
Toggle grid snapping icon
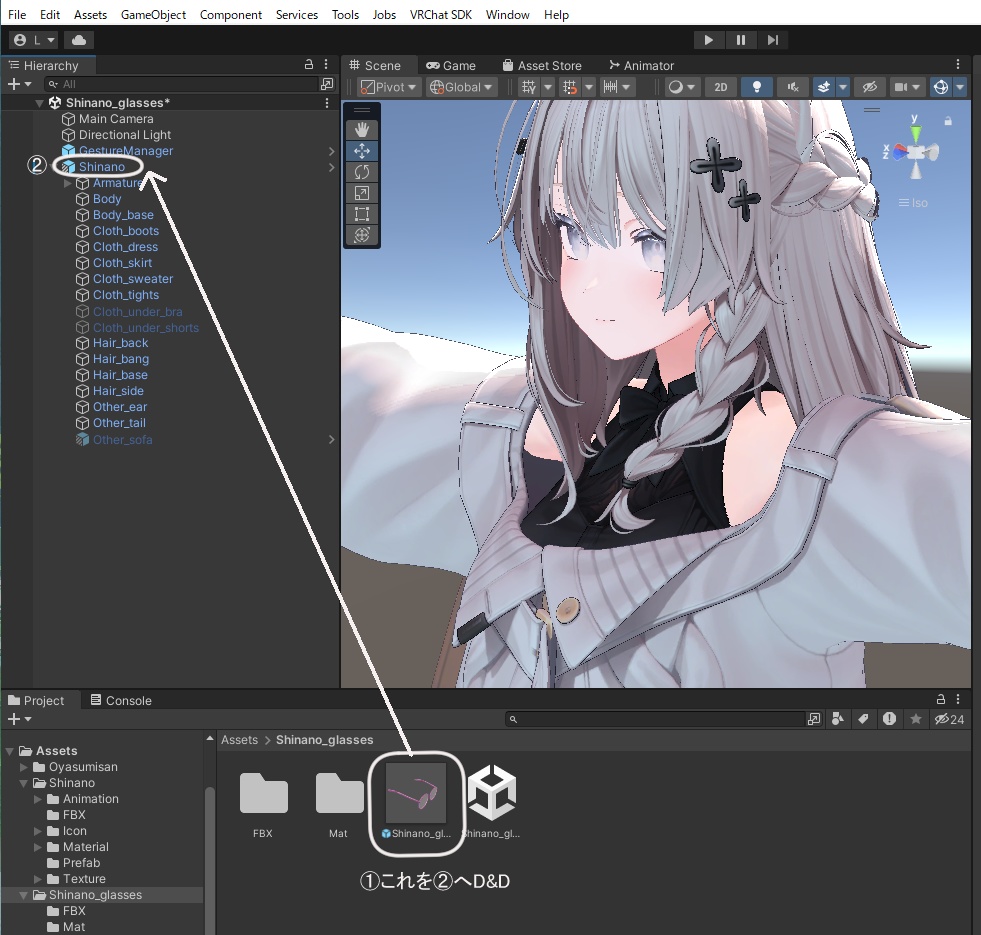570,87
